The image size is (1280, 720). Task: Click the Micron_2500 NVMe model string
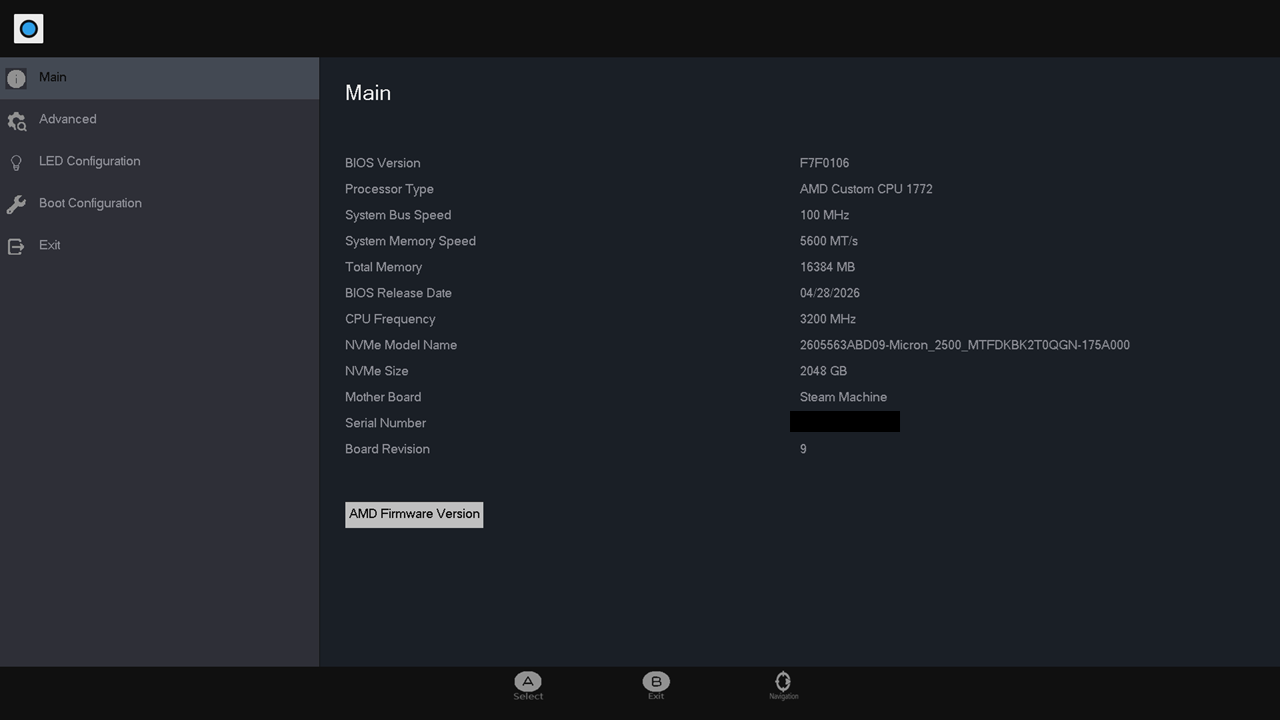(x=964, y=345)
